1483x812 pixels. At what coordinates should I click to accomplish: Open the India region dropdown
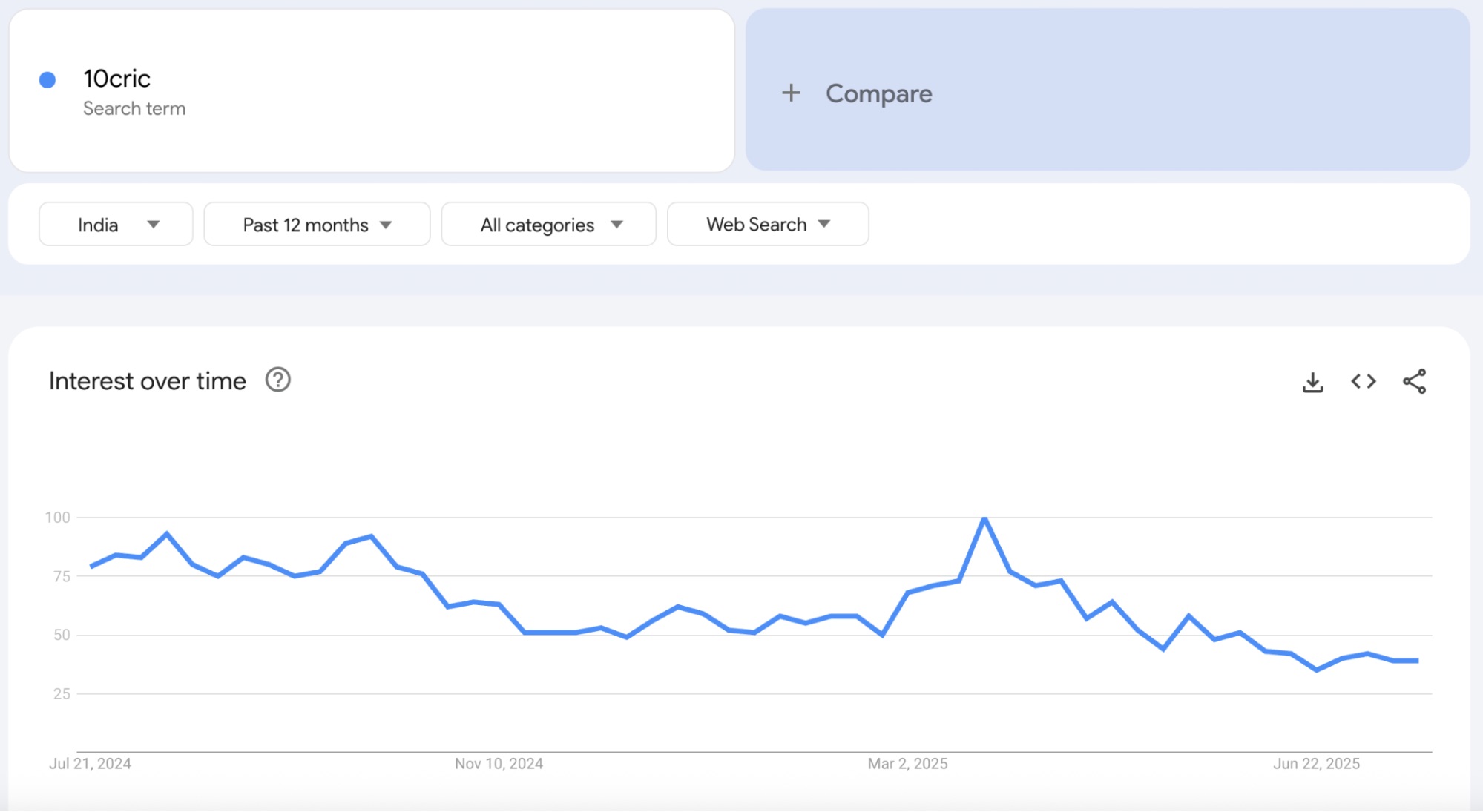pyautogui.click(x=116, y=224)
